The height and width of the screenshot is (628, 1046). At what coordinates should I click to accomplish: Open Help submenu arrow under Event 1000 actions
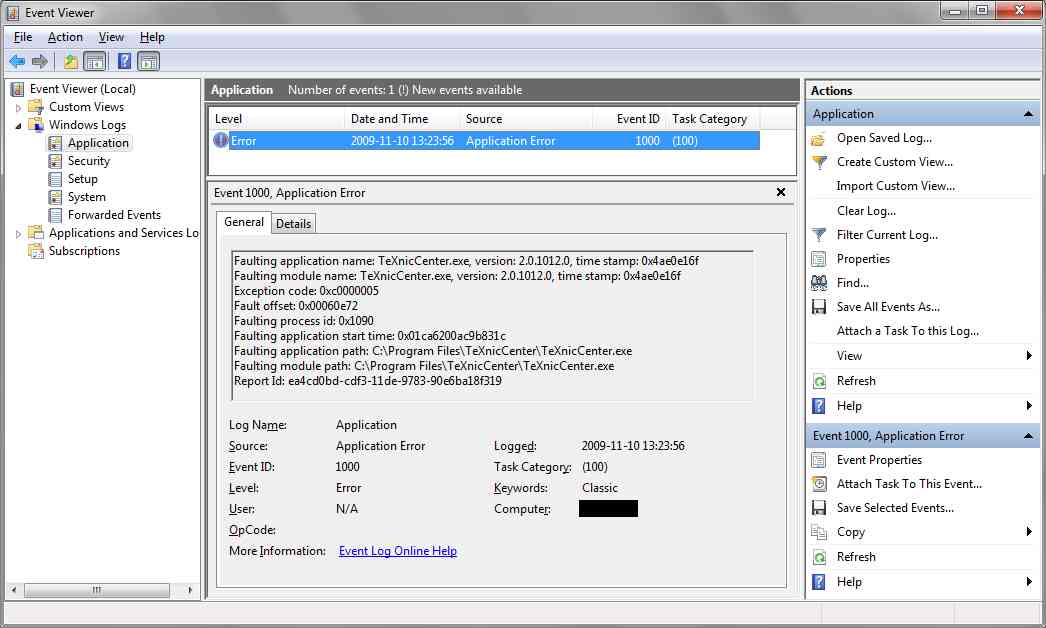pyautogui.click(x=1029, y=582)
